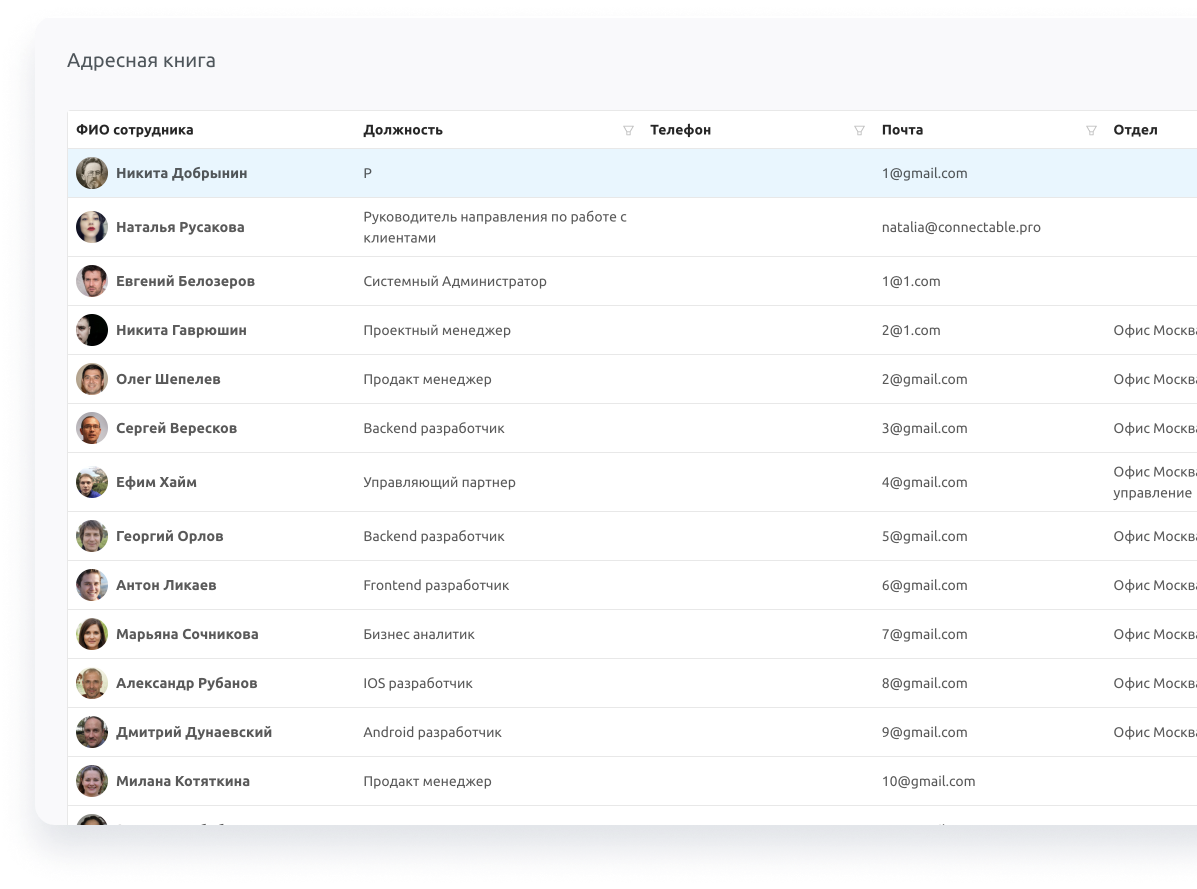Click the Backend разработчик title of Георгий Орлов
This screenshot has height=889, width=1197.
click(434, 536)
